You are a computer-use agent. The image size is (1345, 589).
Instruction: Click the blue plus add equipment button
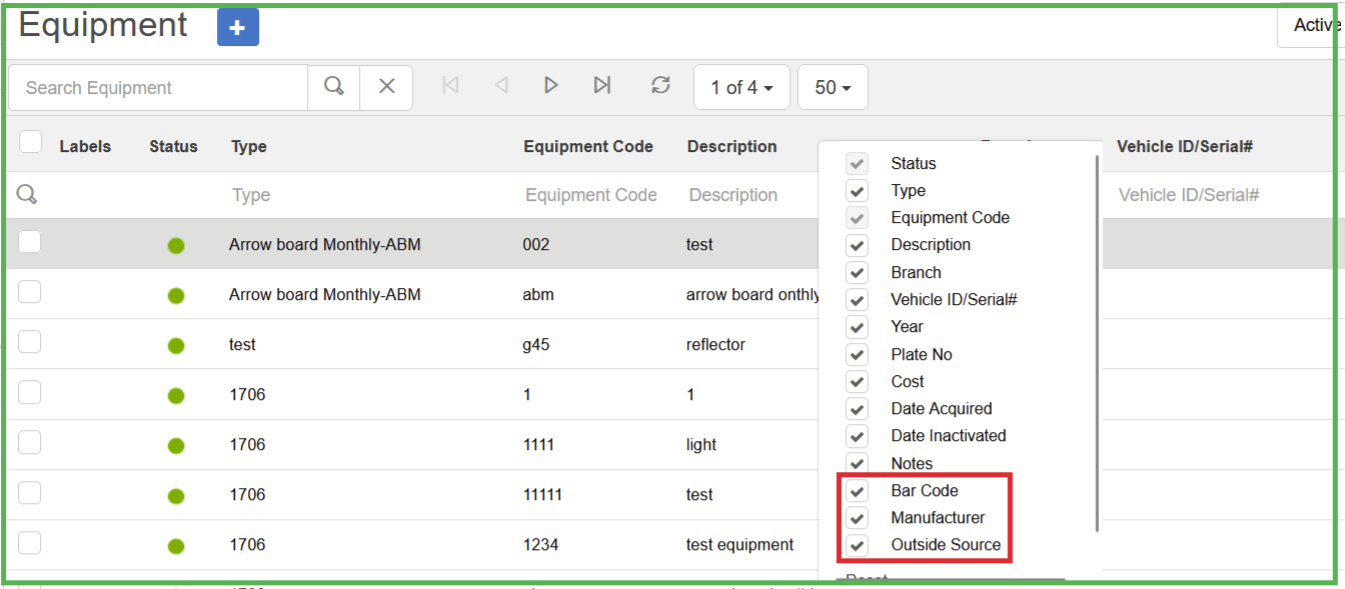point(238,28)
